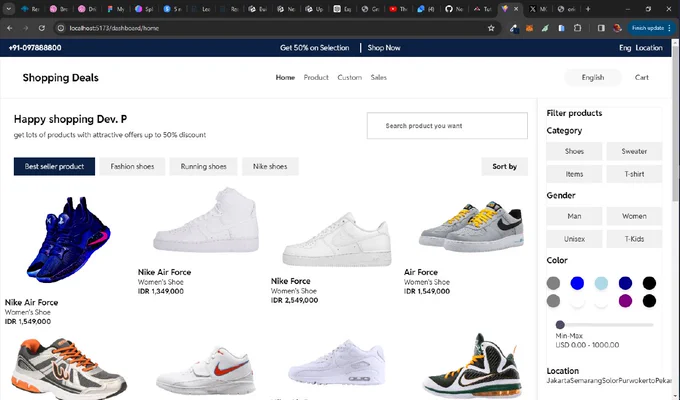This screenshot has width=680, height=400.
Task: Open the Extensions puzzle-piece icon
Action: pos(577,28)
